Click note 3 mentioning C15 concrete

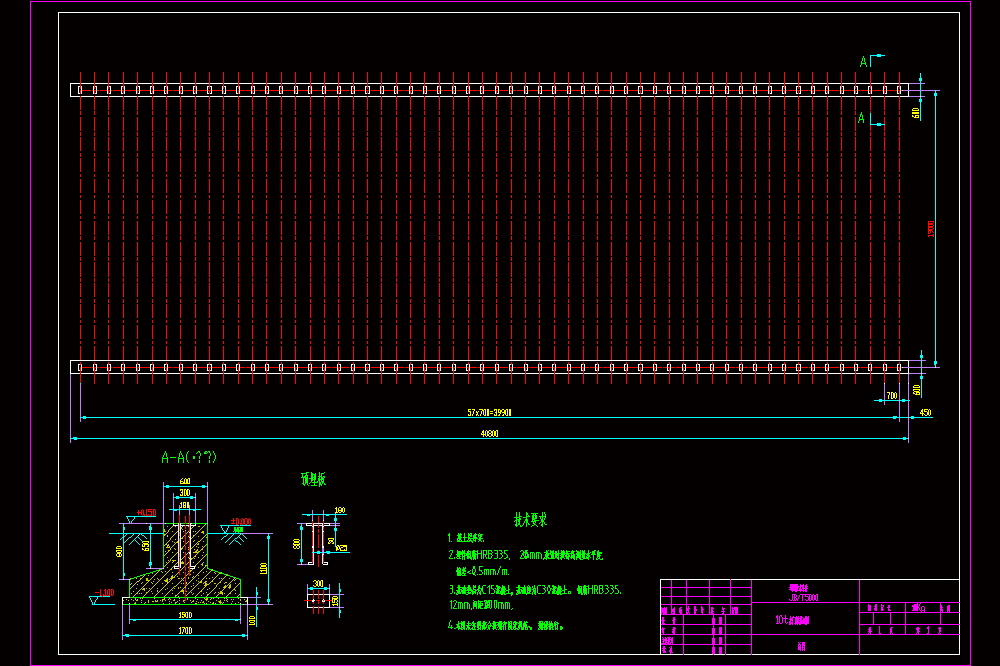pos(535,591)
